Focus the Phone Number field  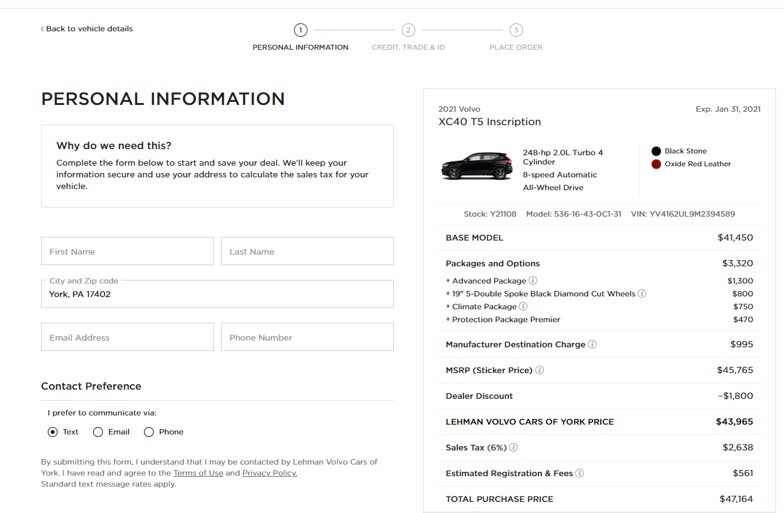pos(308,337)
